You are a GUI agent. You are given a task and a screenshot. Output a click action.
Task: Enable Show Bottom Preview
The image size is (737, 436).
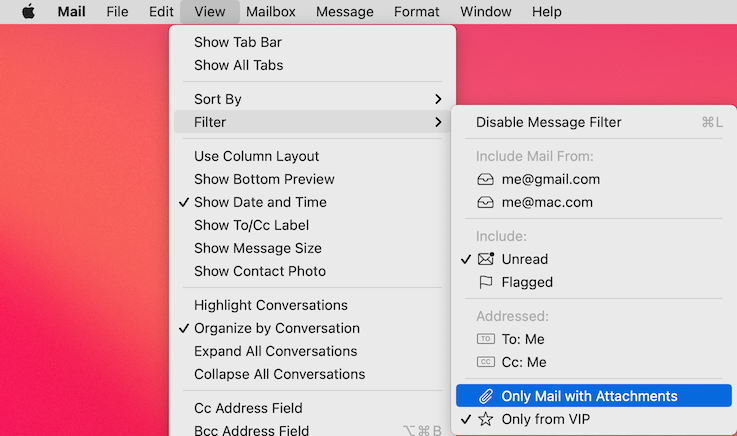[312, 179]
